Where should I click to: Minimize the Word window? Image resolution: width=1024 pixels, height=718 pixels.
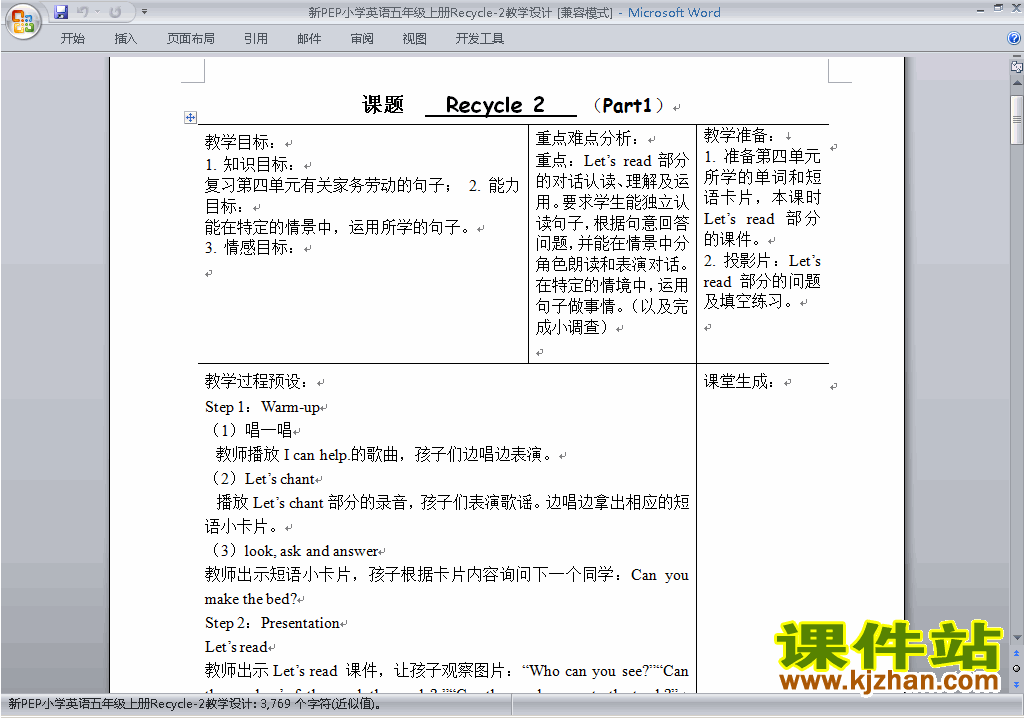[x=981, y=9]
